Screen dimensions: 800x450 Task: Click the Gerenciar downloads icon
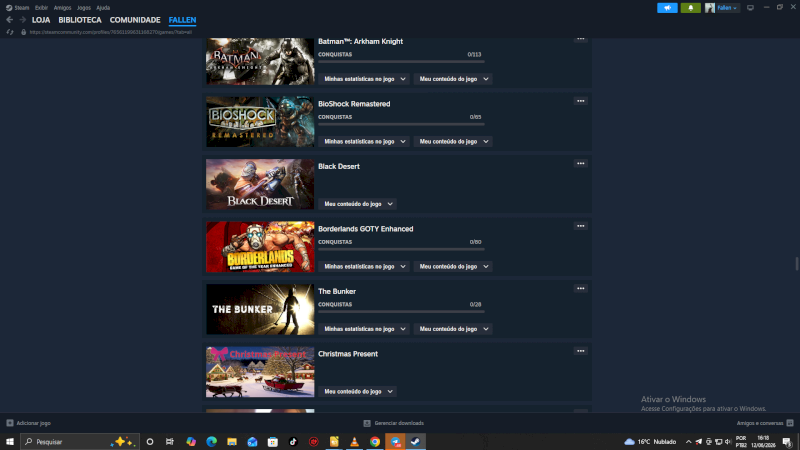coord(367,423)
